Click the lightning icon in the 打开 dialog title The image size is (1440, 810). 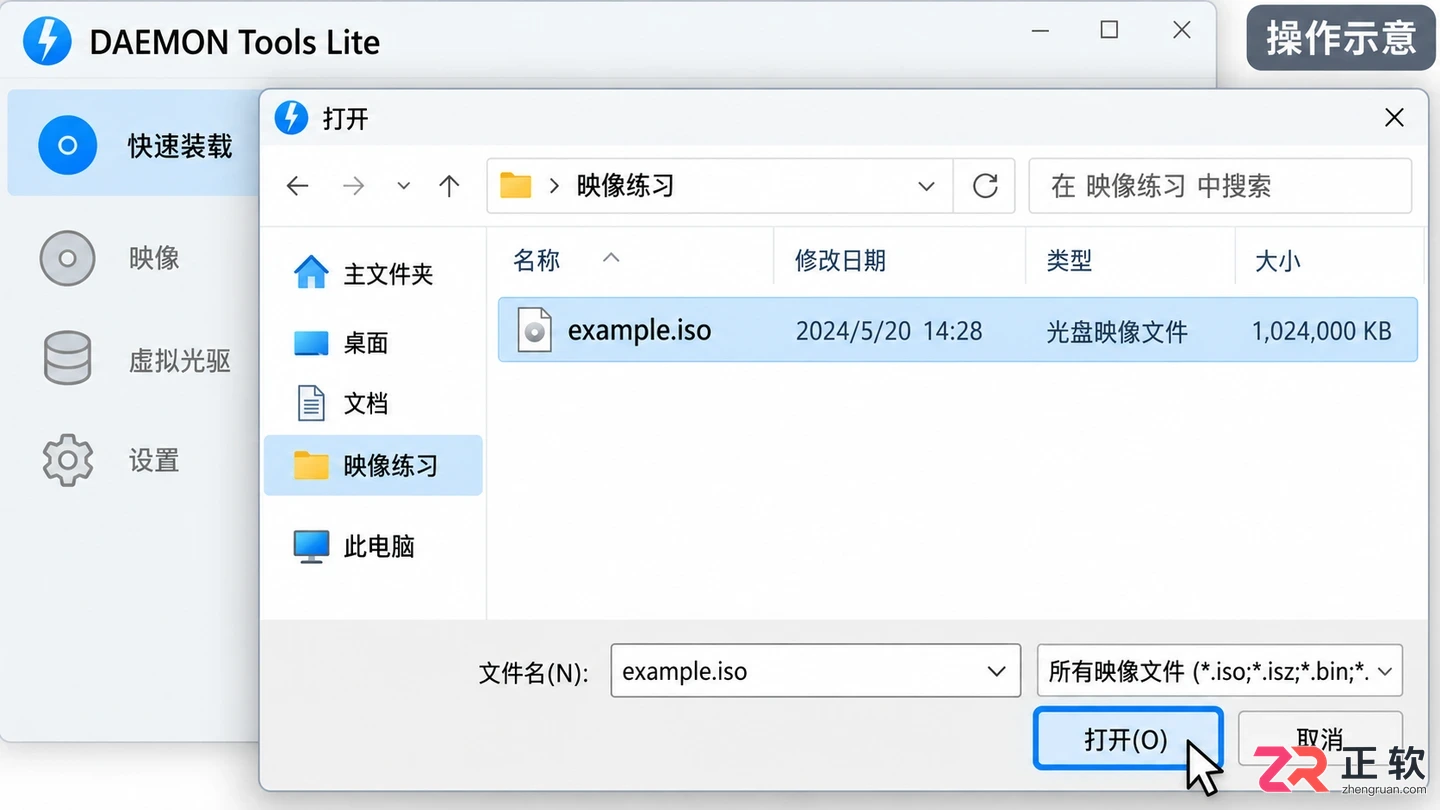click(291, 117)
